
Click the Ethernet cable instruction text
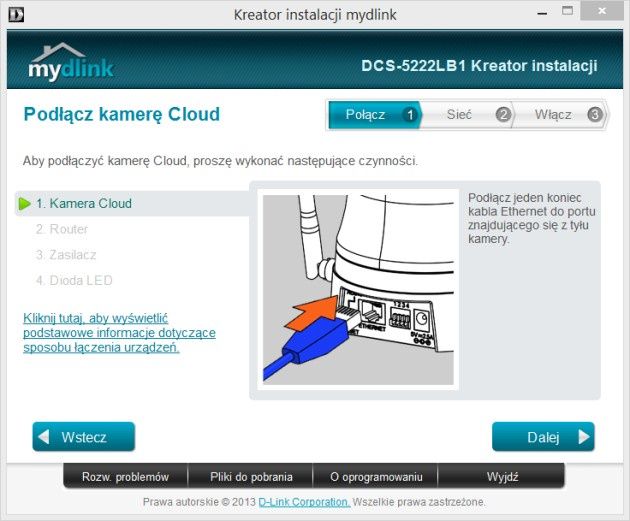pyautogui.click(x=532, y=219)
